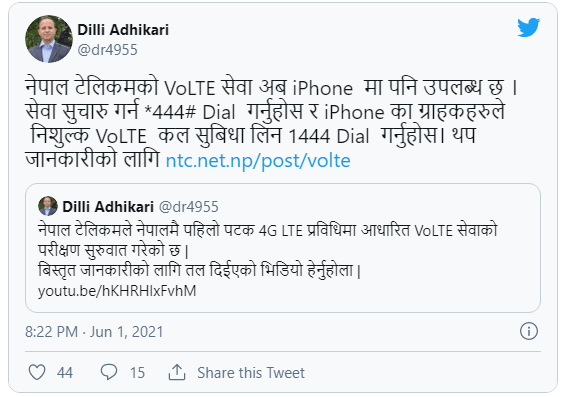Click the Twitter bird logo
This screenshot has width=561, height=397.
[528, 27]
